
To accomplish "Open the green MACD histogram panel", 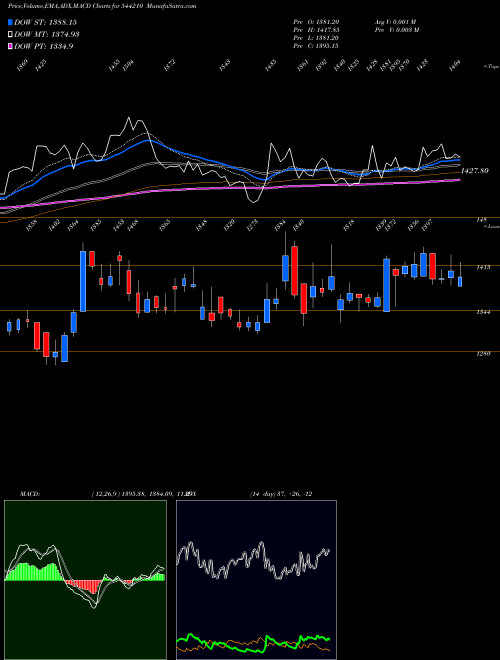I will coord(85,580).
